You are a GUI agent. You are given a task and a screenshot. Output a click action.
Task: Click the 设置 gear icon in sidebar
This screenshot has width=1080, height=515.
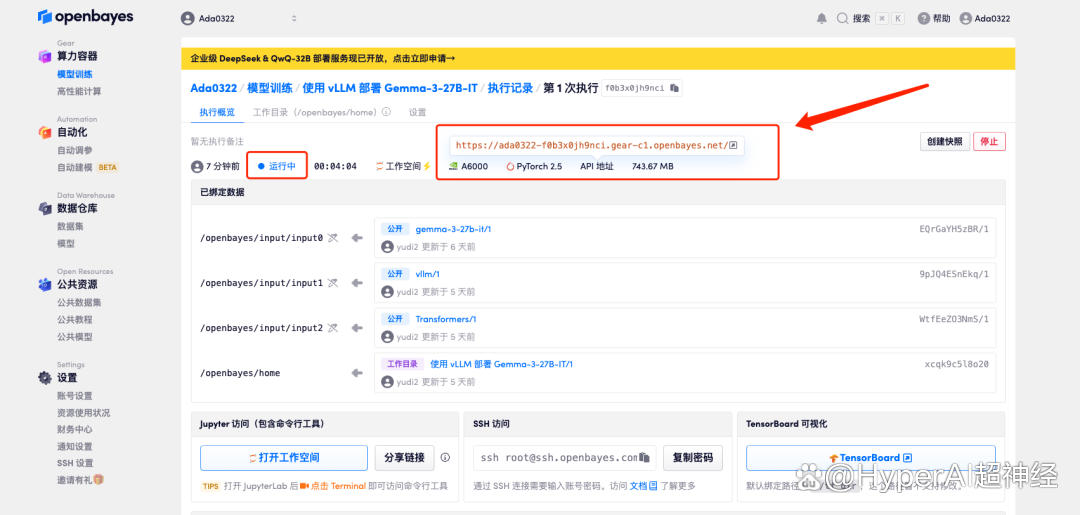45,378
